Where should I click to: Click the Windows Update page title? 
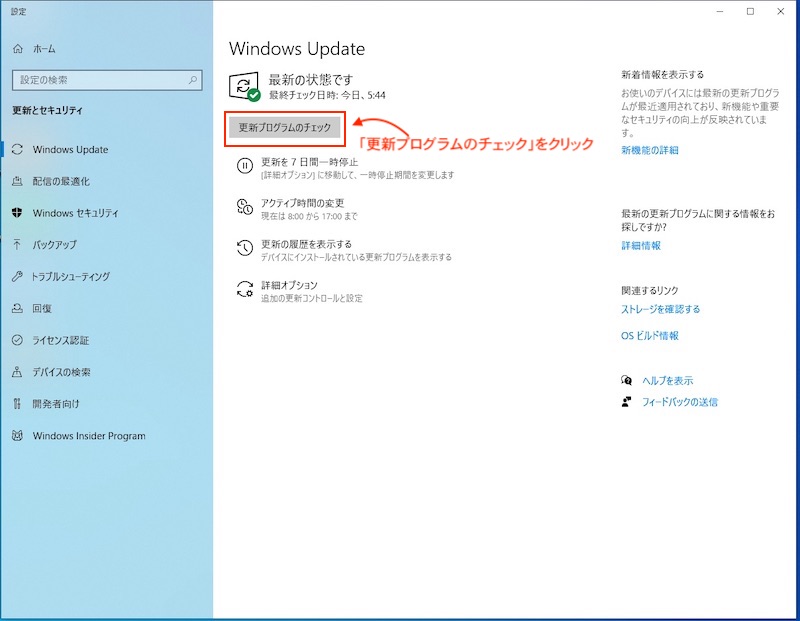[297, 49]
